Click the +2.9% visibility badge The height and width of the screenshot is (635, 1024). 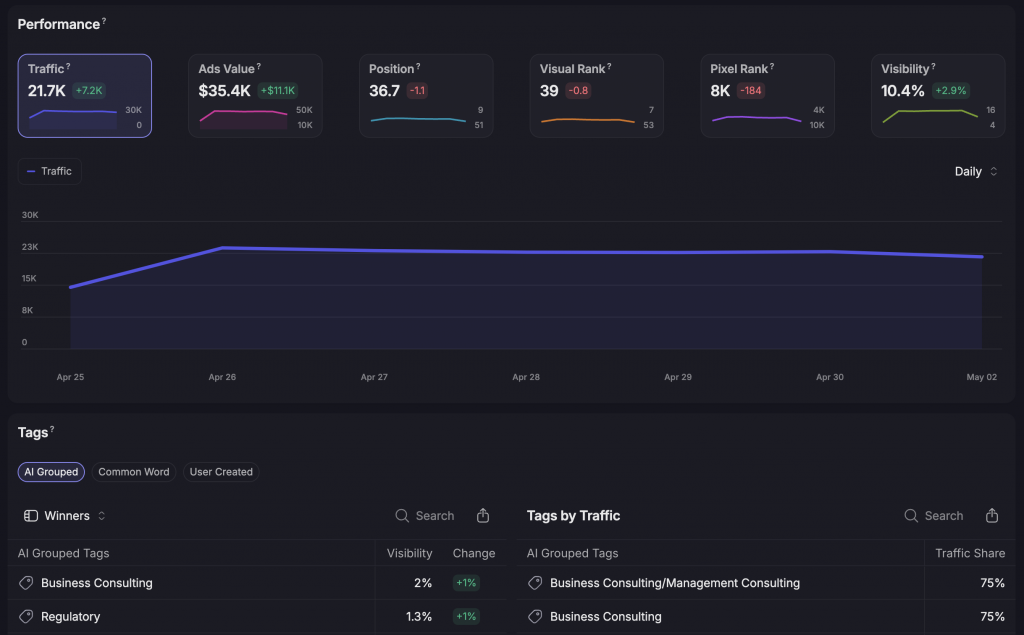coord(950,91)
